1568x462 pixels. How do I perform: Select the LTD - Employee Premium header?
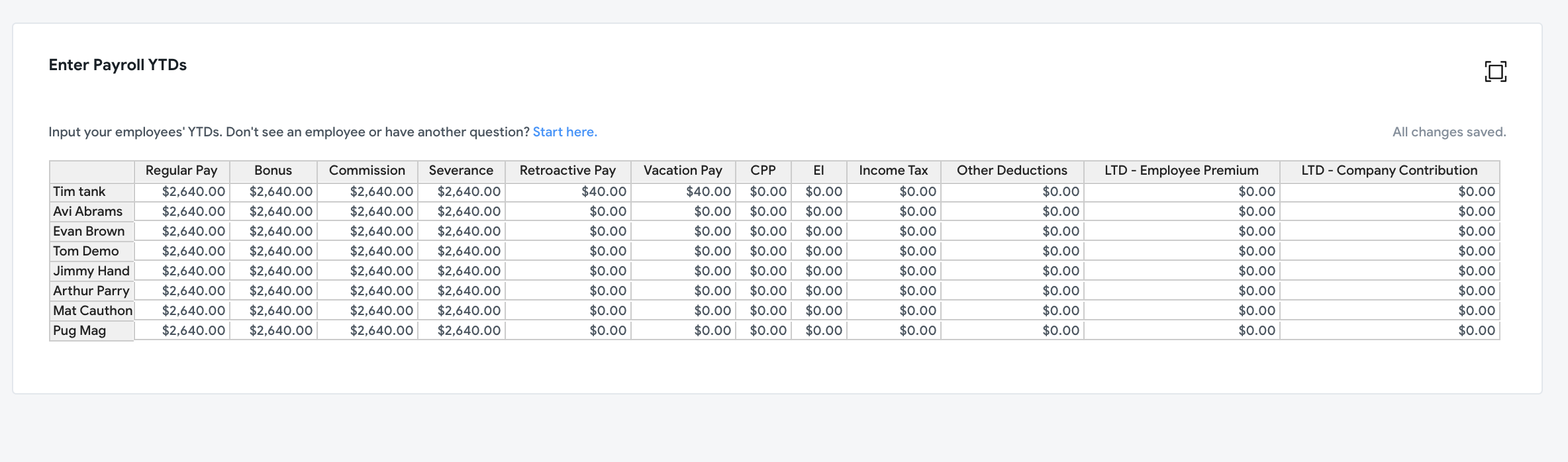point(1182,171)
